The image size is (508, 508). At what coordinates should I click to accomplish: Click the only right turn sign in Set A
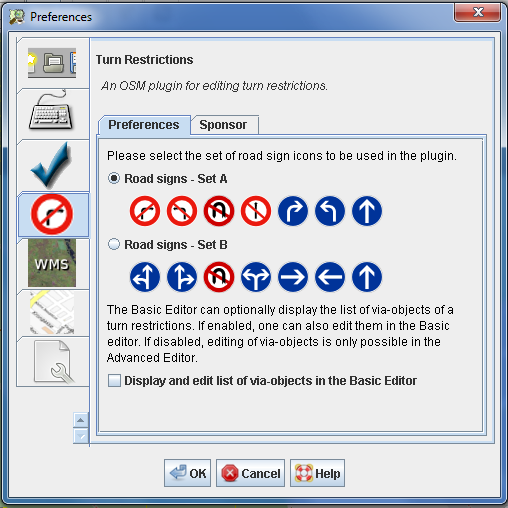[x=293, y=211]
